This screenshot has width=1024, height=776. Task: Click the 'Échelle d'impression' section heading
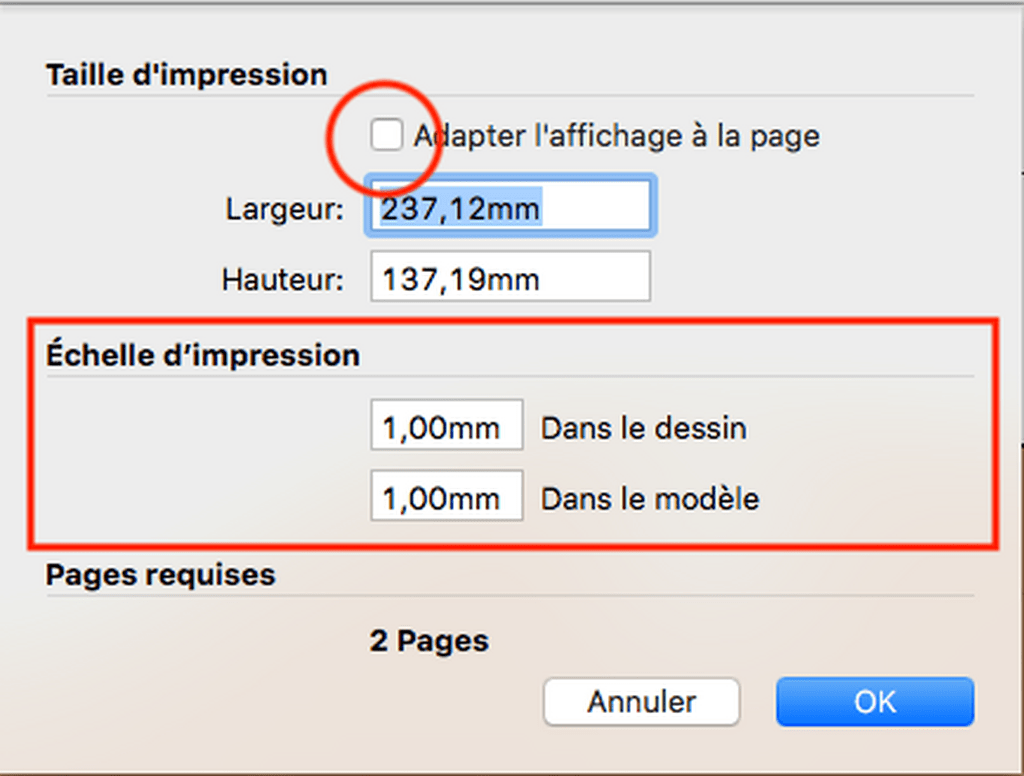coord(202,355)
